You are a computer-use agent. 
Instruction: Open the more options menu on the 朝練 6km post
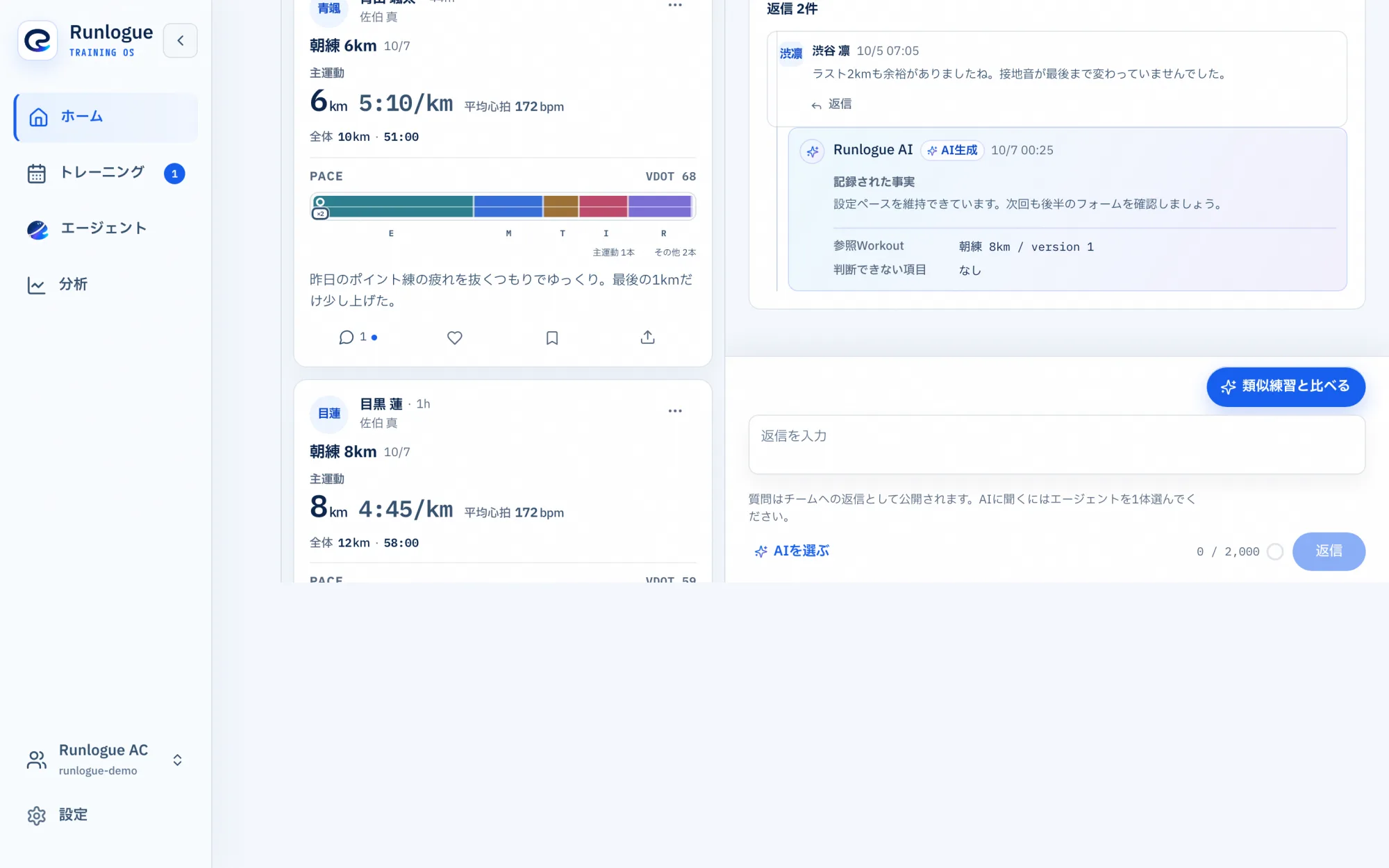coord(675,6)
